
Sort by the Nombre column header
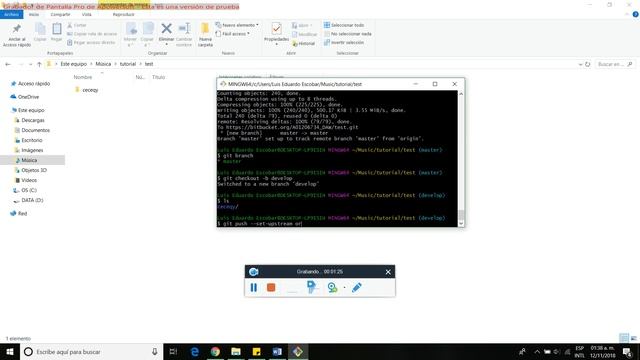coord(83,77)
